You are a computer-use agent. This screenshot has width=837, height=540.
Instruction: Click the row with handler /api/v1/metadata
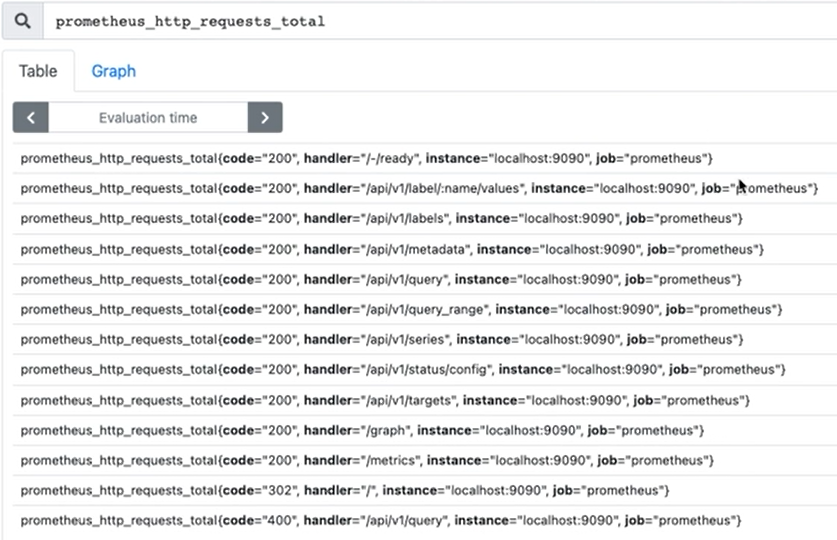coord(392,249)
